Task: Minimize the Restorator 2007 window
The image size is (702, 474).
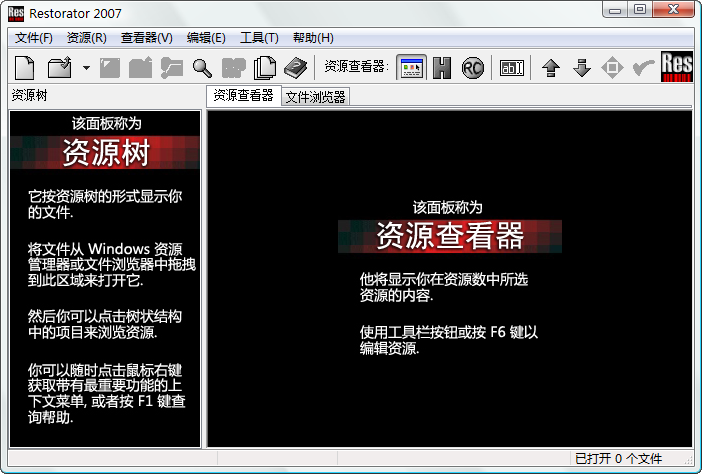Action: (x=615, y=9)
